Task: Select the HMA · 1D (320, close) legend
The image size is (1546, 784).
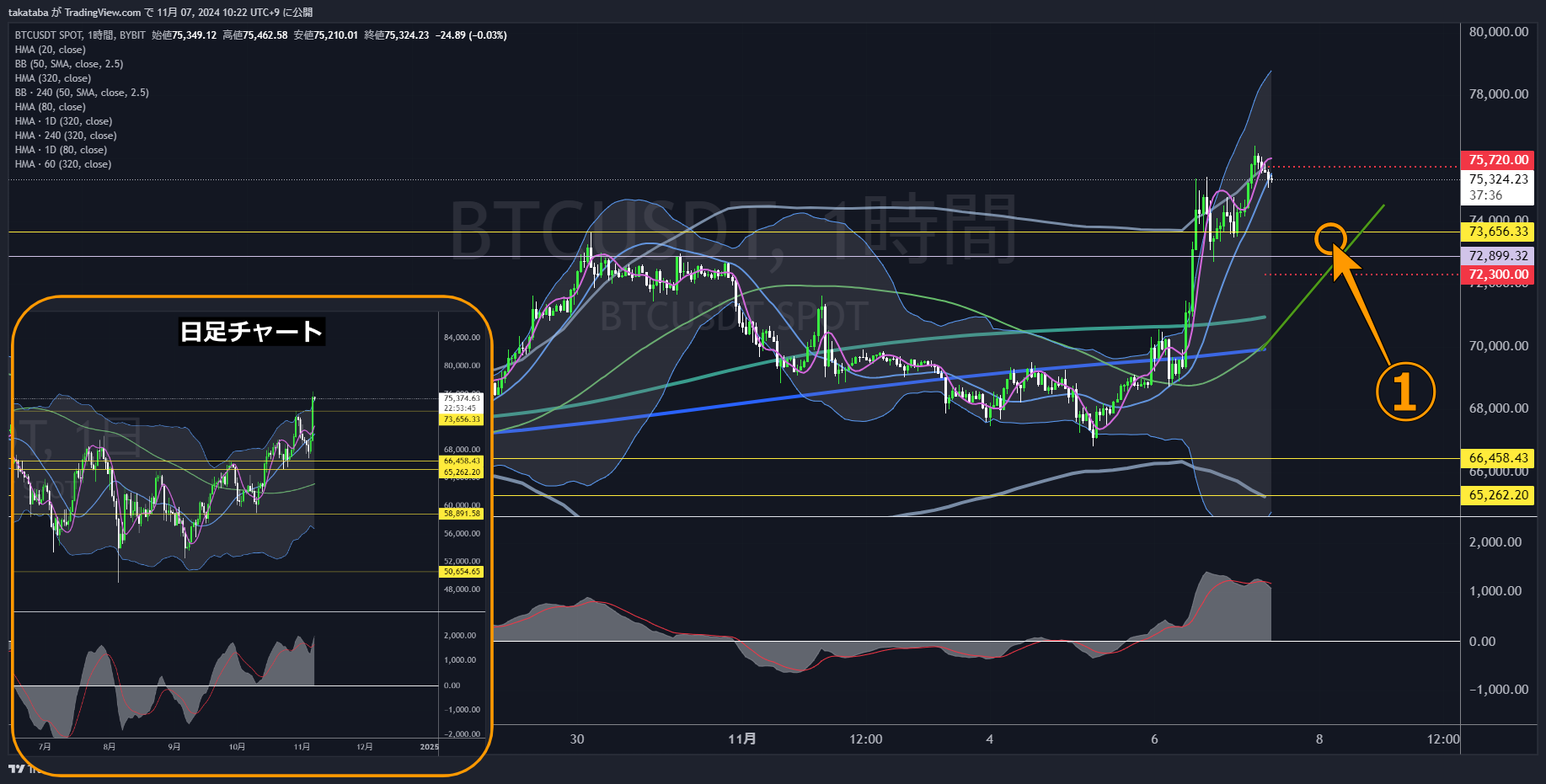Action: tap(63, 121)
